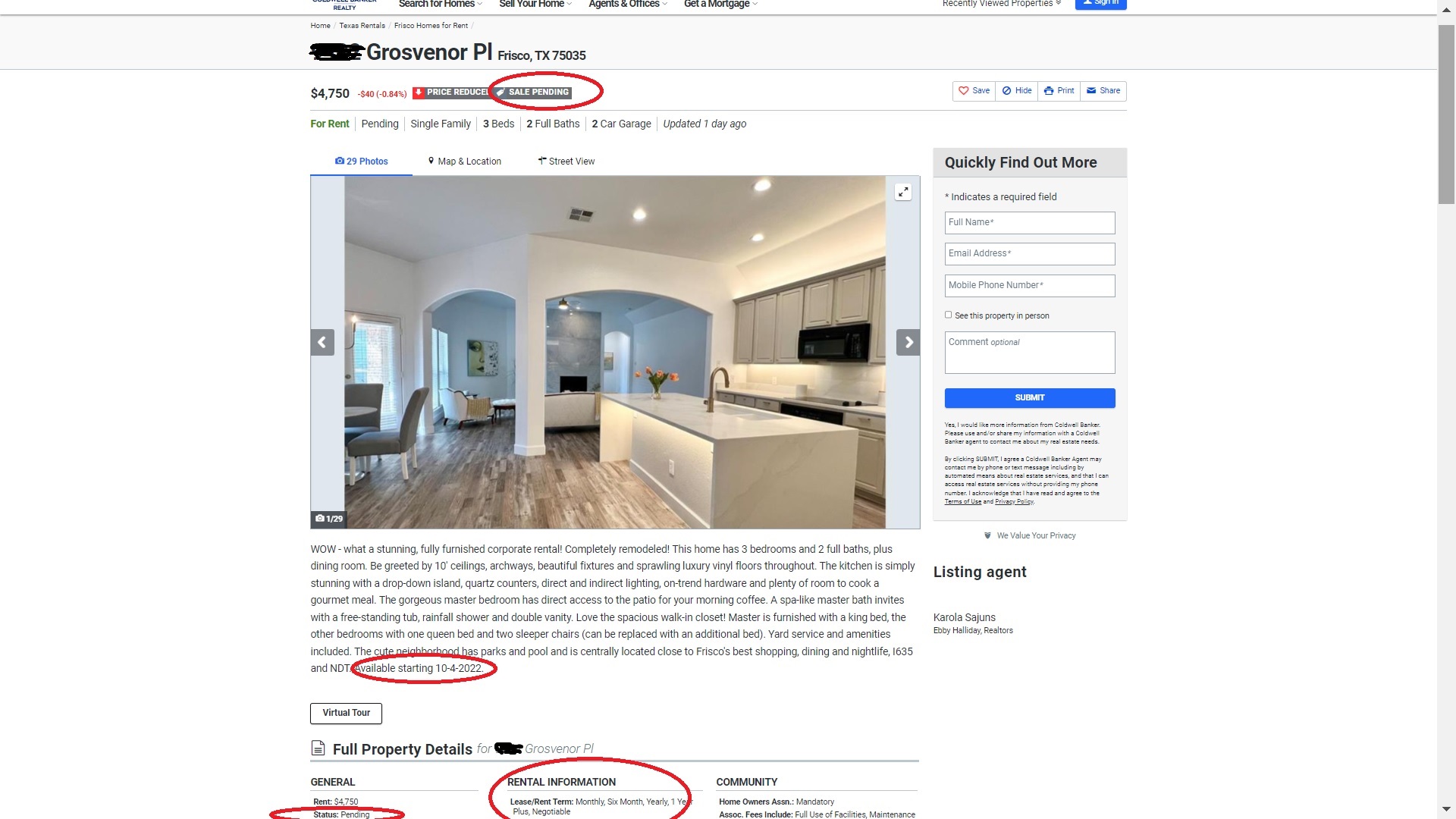Screen dimensions: 1456x819
Task: Select the Frisco Homes for Rent breadcrumb link
Action: (x=431, y=25)
